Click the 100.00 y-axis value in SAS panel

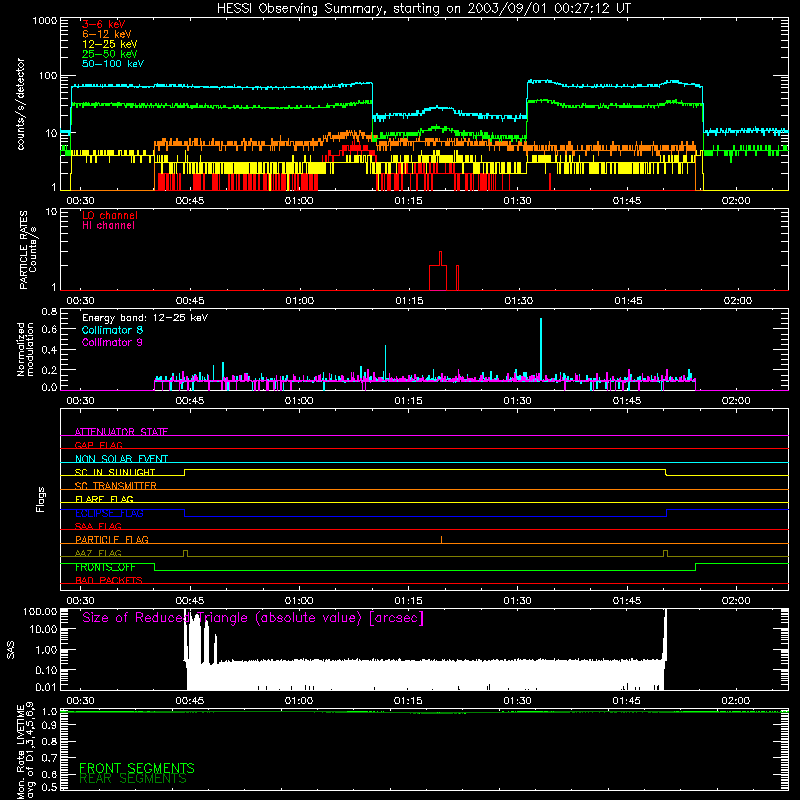point(40,611)
